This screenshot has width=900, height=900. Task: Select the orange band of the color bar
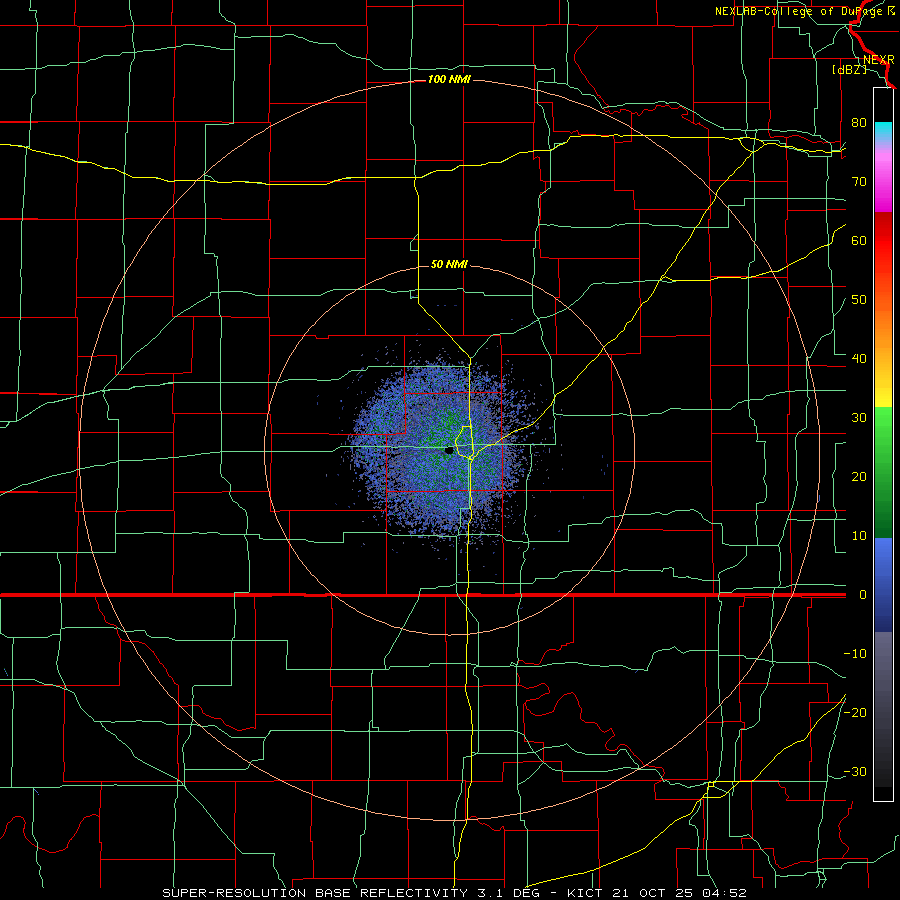tap(883, 321)
